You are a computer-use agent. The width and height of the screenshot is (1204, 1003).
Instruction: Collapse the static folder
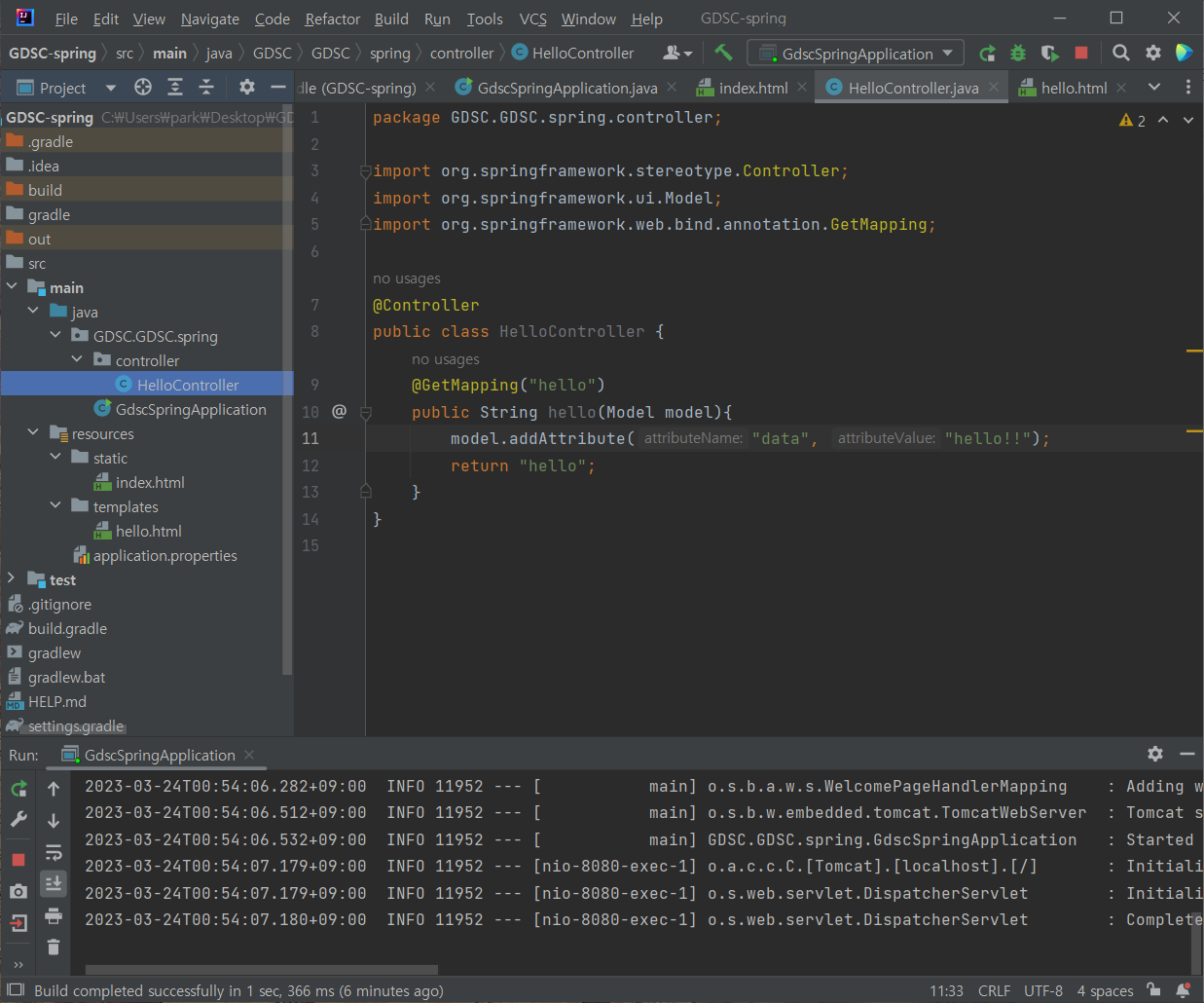(55, 458)
